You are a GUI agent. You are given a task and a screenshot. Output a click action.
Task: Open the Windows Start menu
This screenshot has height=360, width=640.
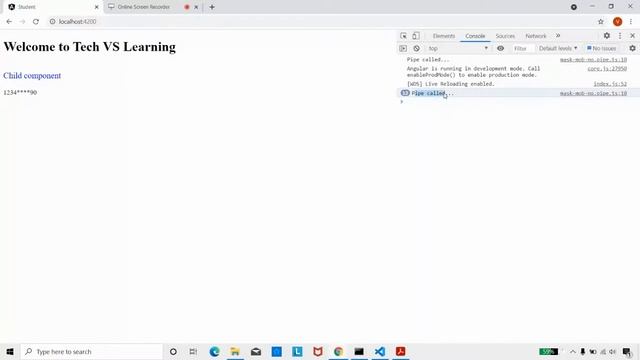coord(10,351)
